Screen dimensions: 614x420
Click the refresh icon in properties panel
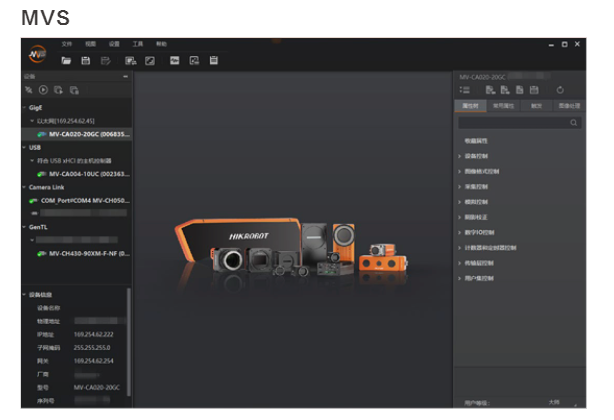tap(560, 90)
